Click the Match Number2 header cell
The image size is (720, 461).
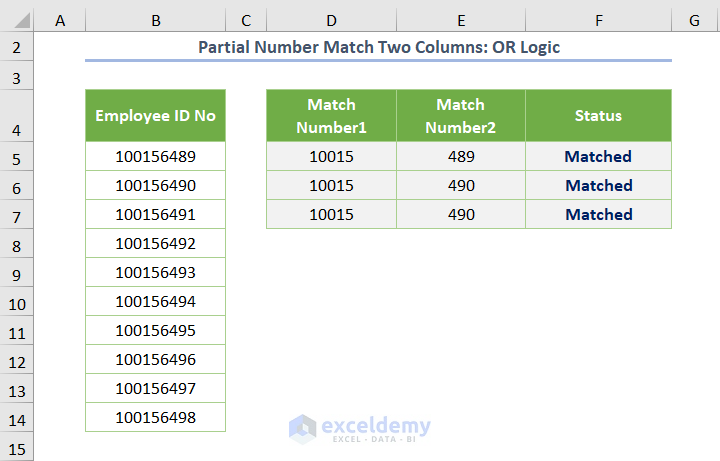[461, 115]
